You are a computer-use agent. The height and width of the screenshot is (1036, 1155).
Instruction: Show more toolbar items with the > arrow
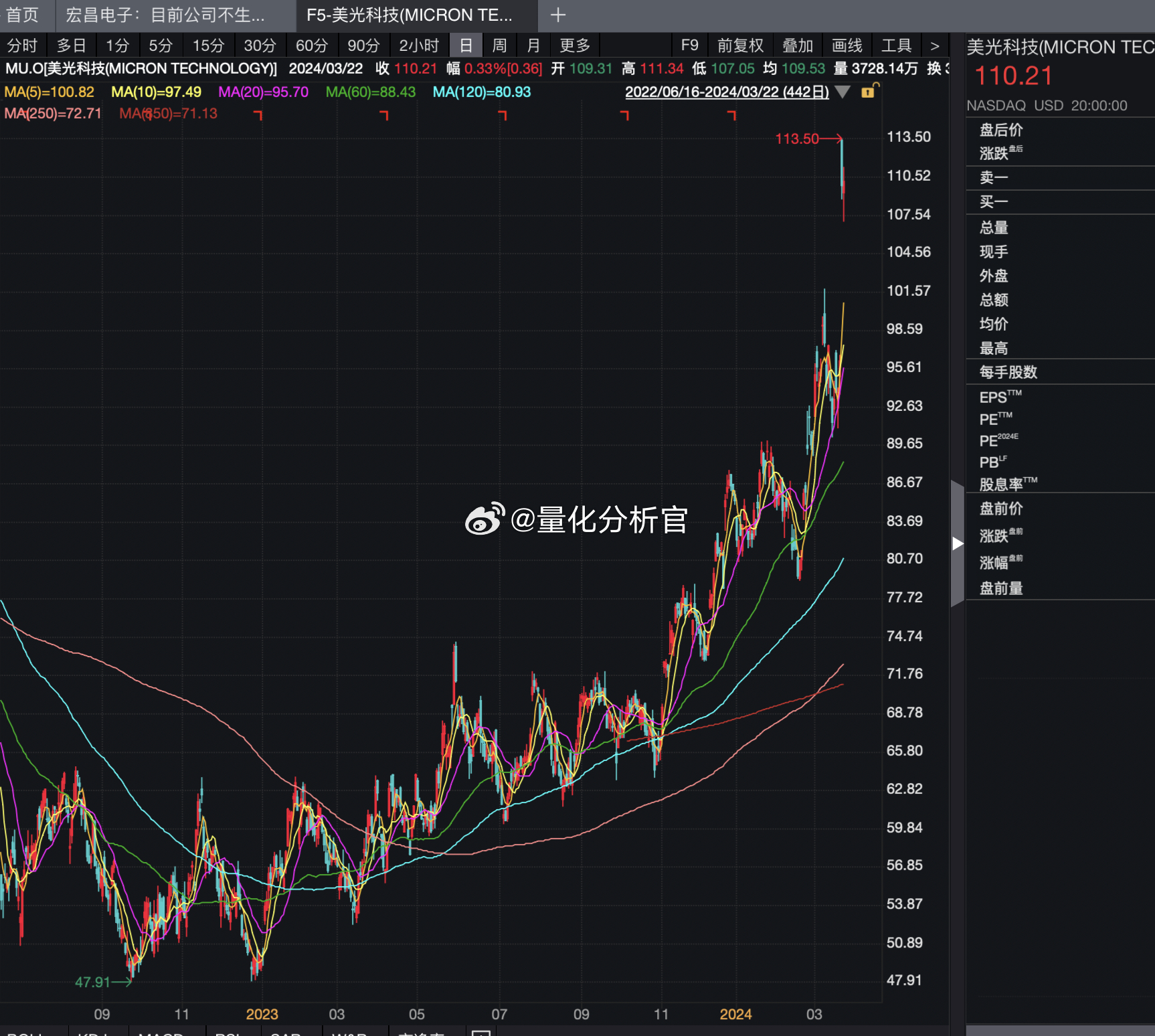[935, 46]
